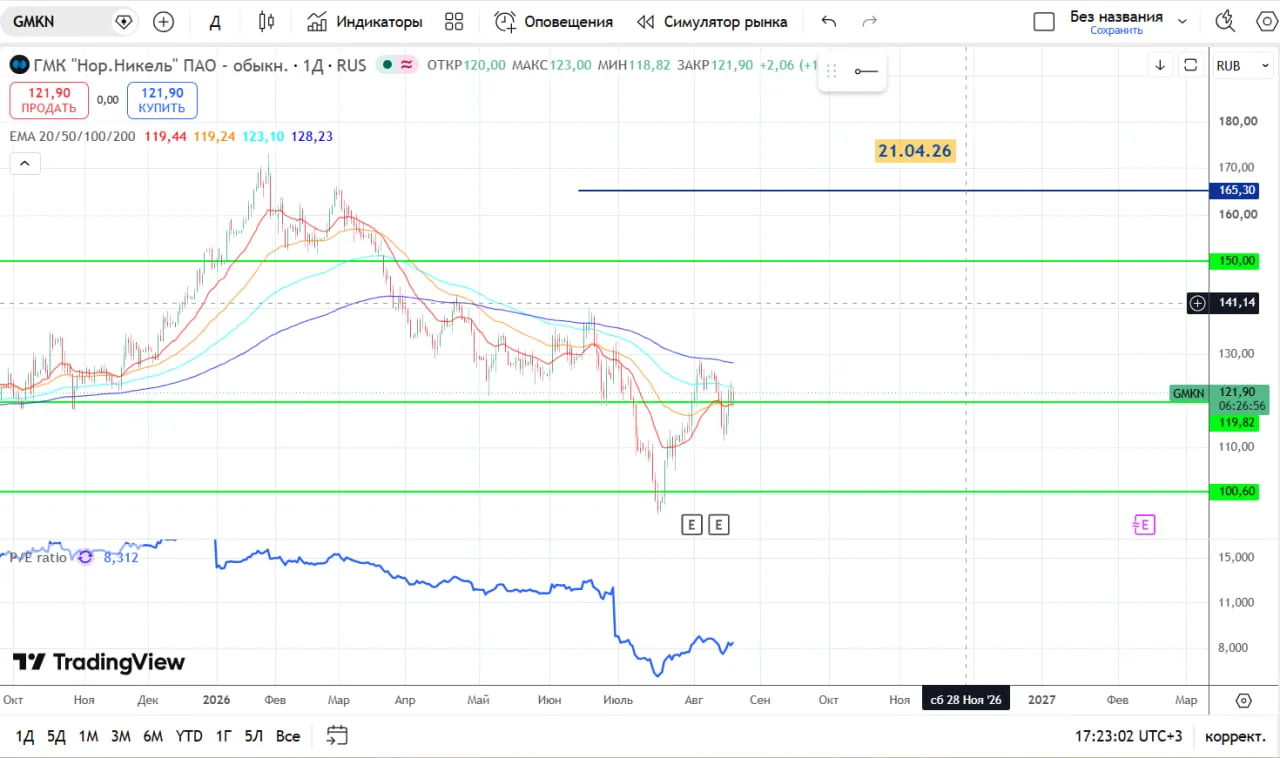Expand the layout name dropdown arrow
The height and width of the screenshot is (758, 1280).
pos(1183,21)
